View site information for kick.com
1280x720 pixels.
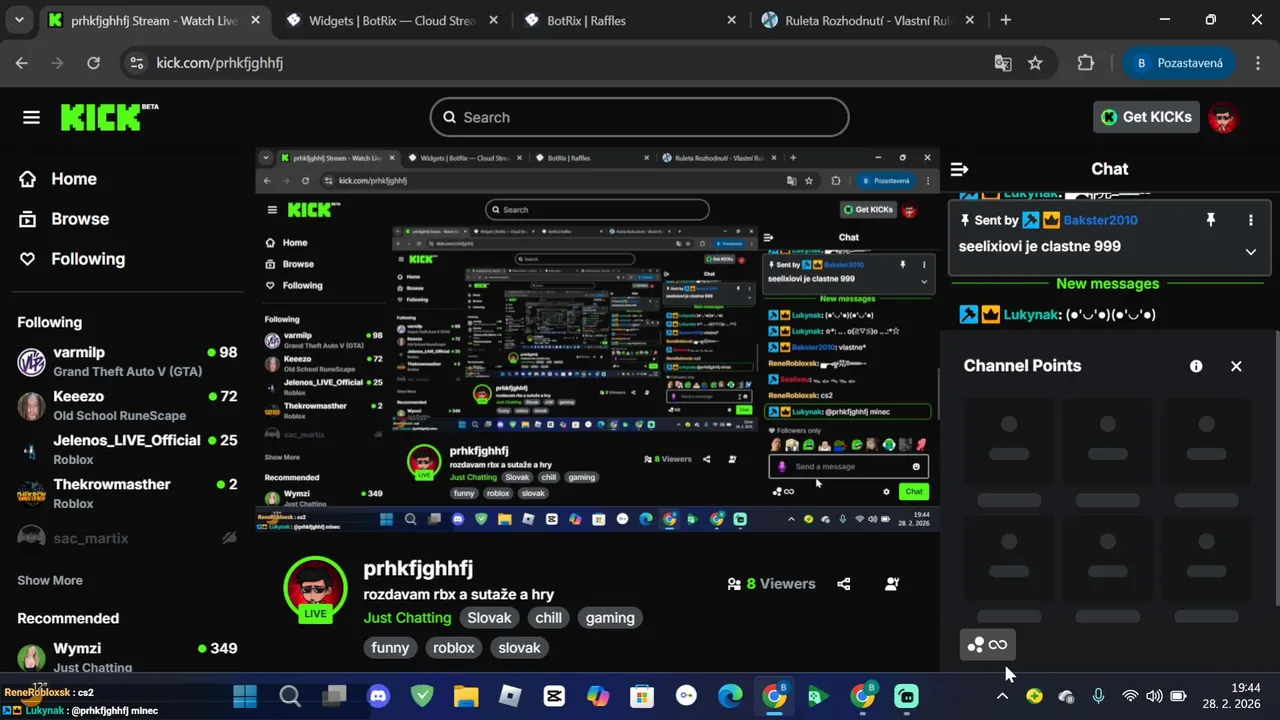(x=137, y=63)
